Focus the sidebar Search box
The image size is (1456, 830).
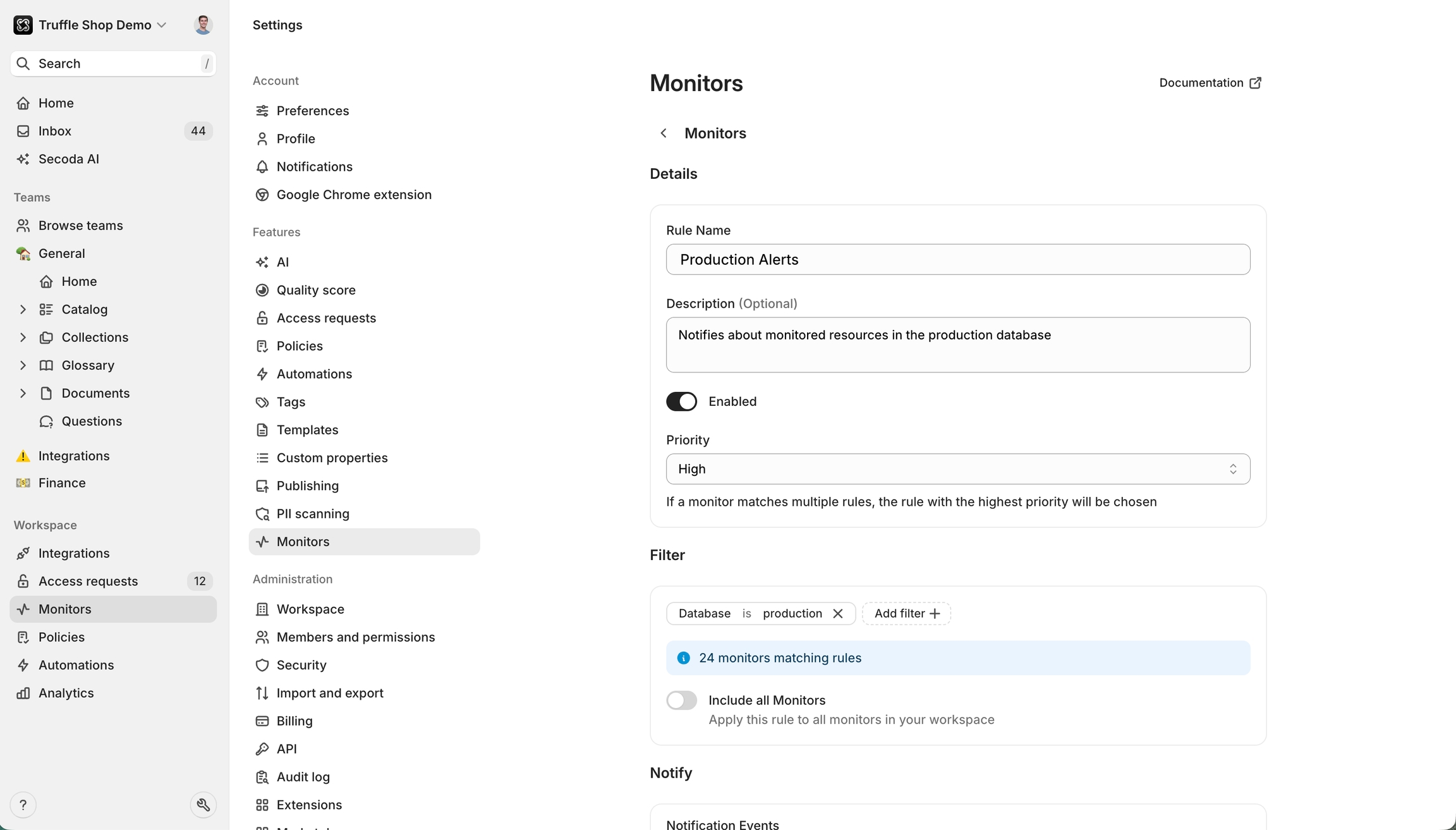click(114, 63)
